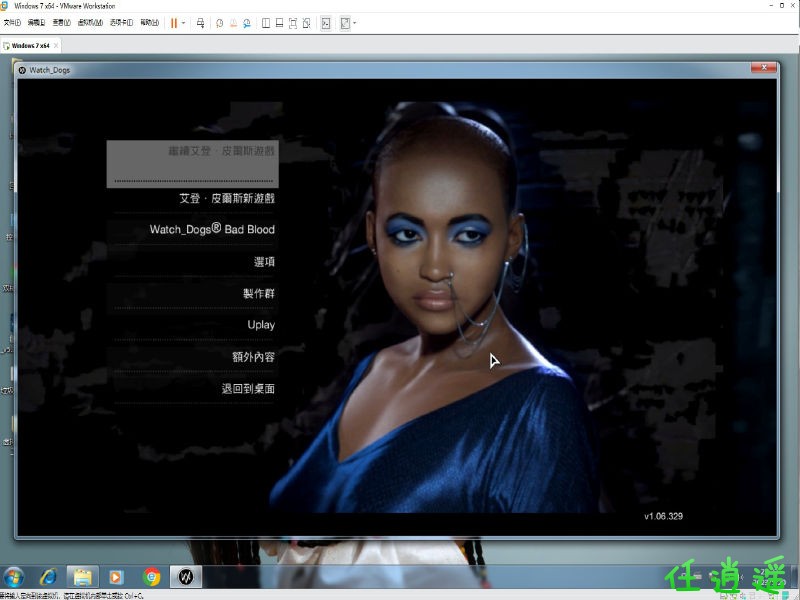This screenshot has width=800, height=600.
Task: Open the 文件 menu
Action: pos(12,22)
